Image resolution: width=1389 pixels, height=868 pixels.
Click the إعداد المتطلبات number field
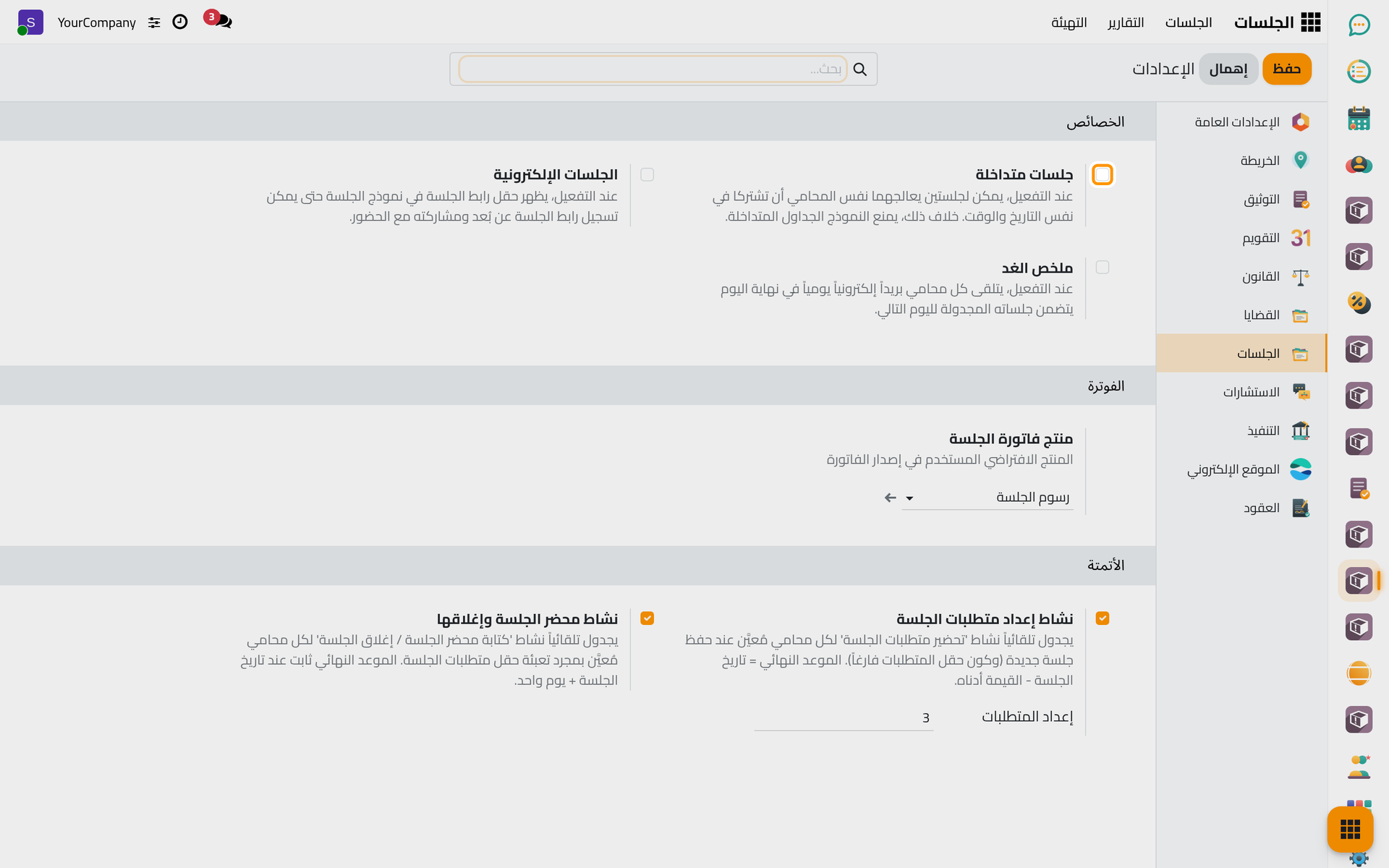click(844, 718)
